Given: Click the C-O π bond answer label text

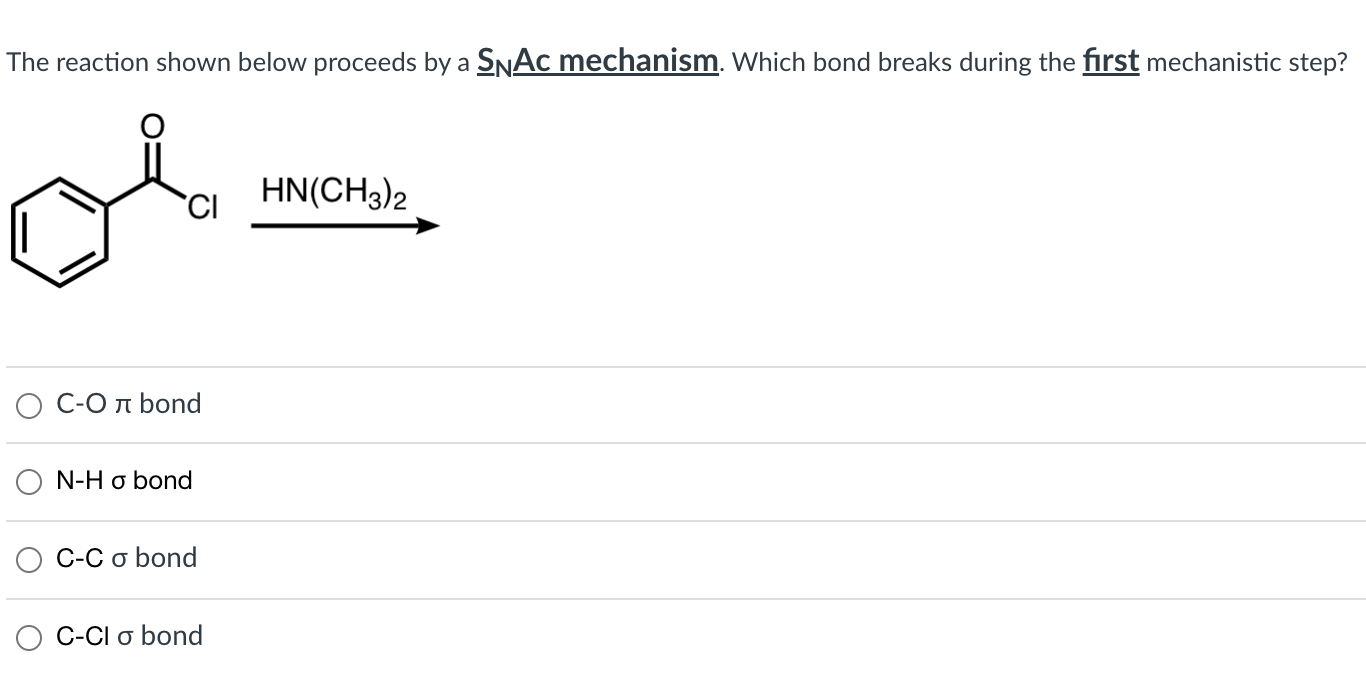Looking at the screenshot, I should click(x=128, y=404).
